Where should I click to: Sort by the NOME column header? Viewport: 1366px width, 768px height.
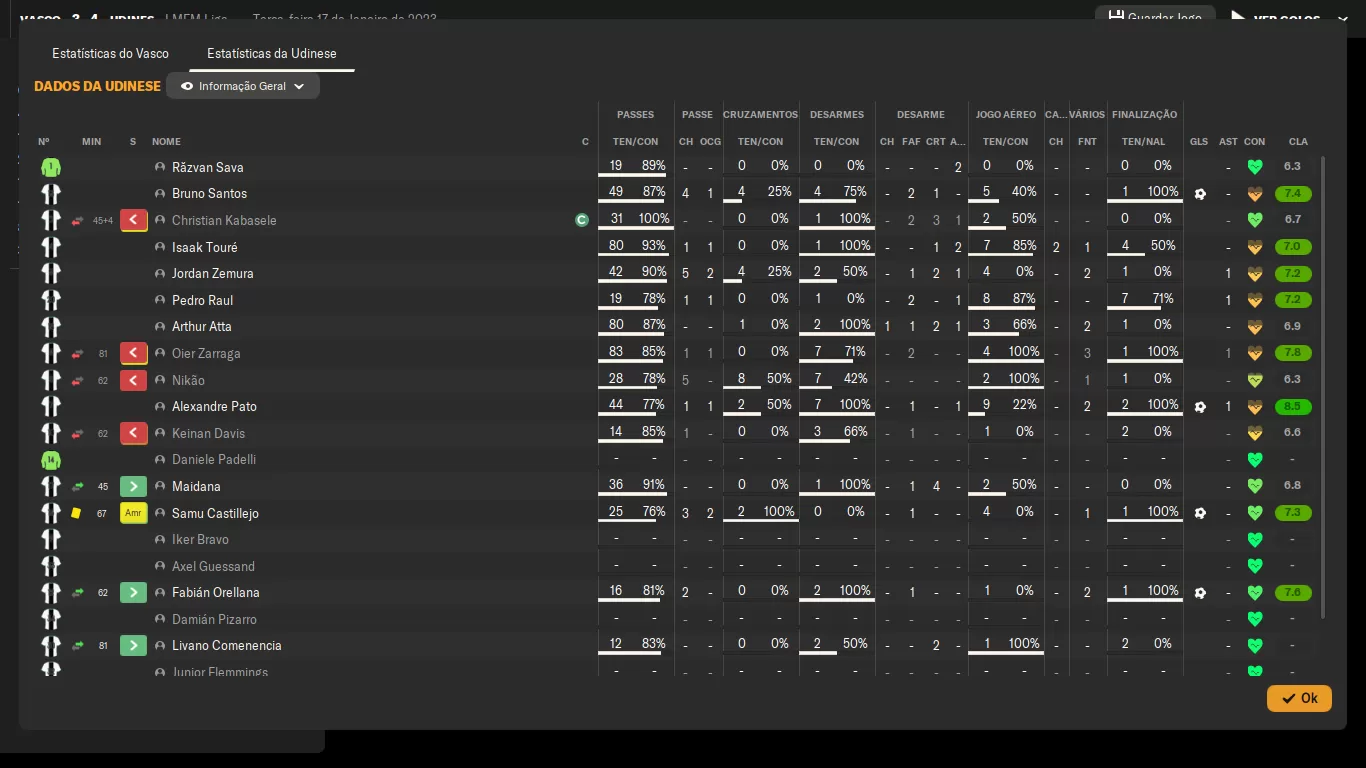[x=166, y=142]
